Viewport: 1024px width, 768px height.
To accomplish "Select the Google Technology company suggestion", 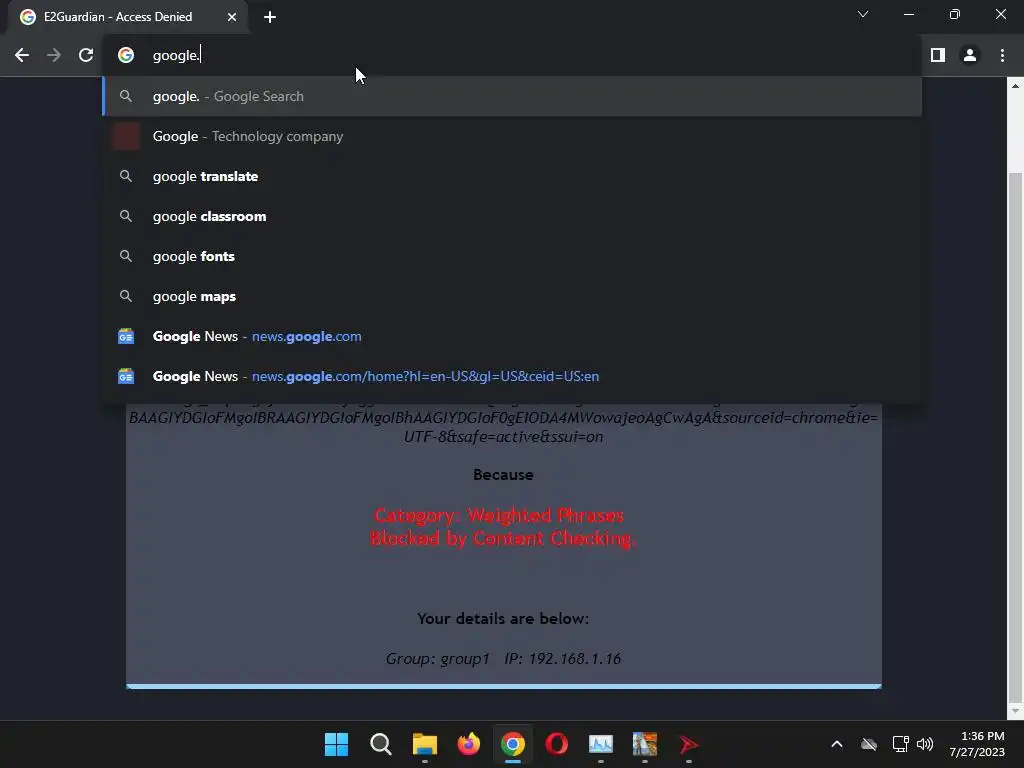I will click(512, 136).
